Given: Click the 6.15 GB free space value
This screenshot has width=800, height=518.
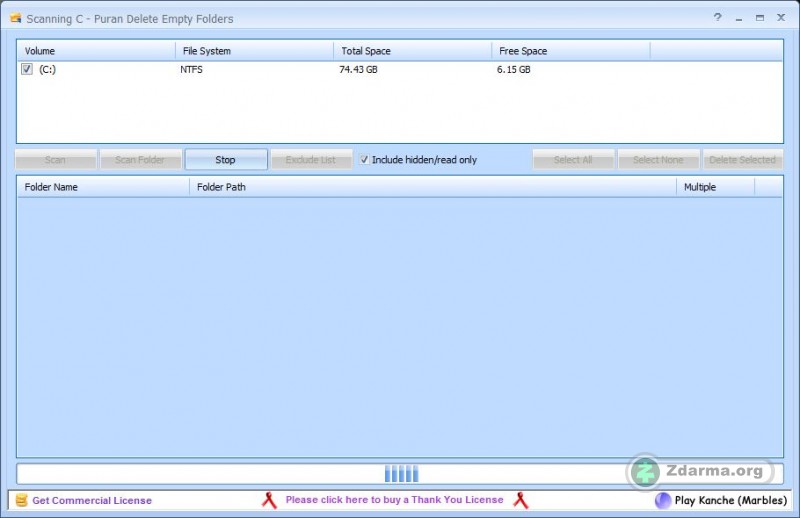Looking at the screenshot, I should tap(514, 69).
